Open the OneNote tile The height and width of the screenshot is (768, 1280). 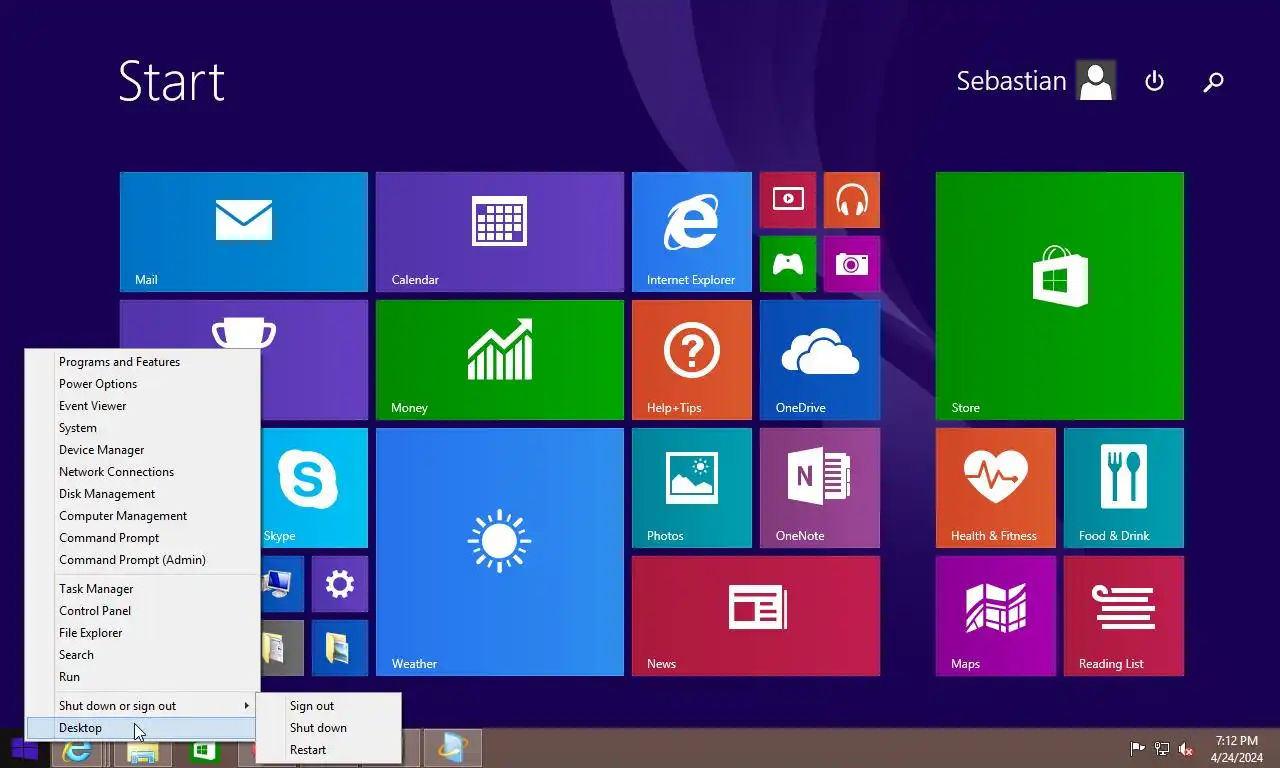(x=820, y=488)
